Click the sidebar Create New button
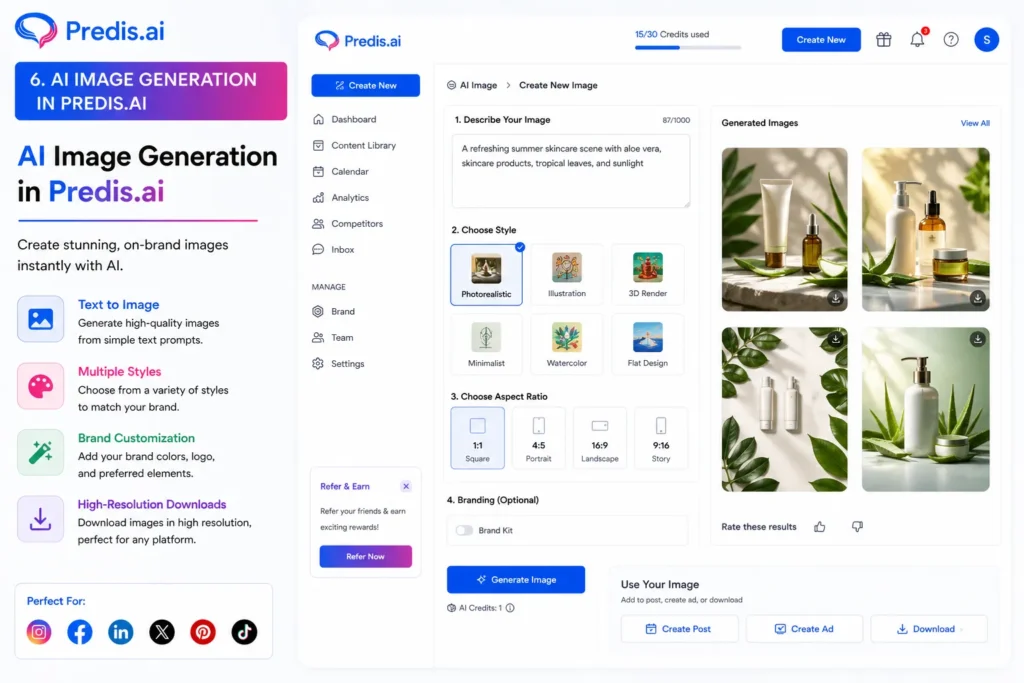This screenshot has width=1024, height=683. point(365,86)
